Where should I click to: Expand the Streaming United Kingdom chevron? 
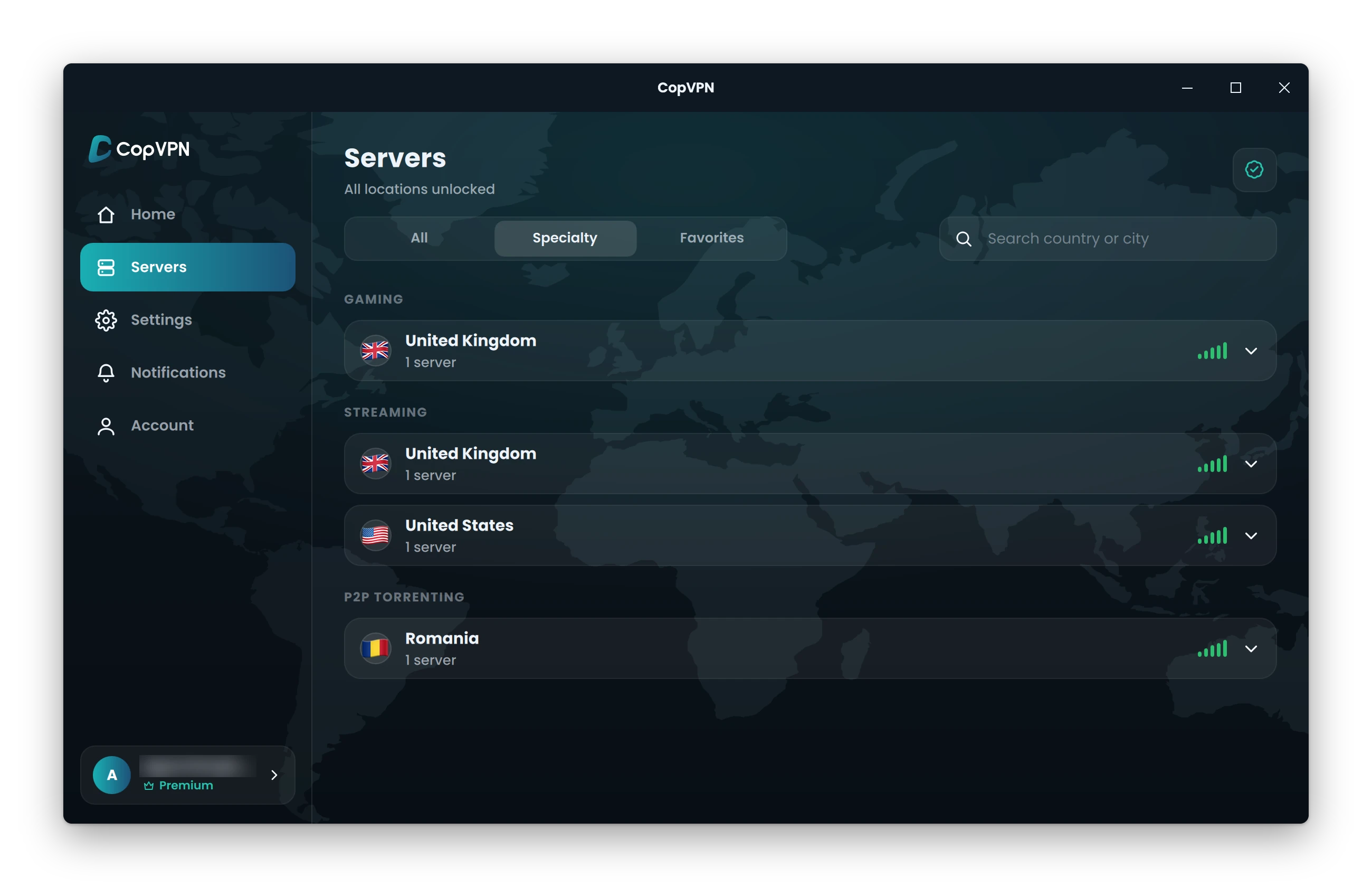[x=1251, y=464]
